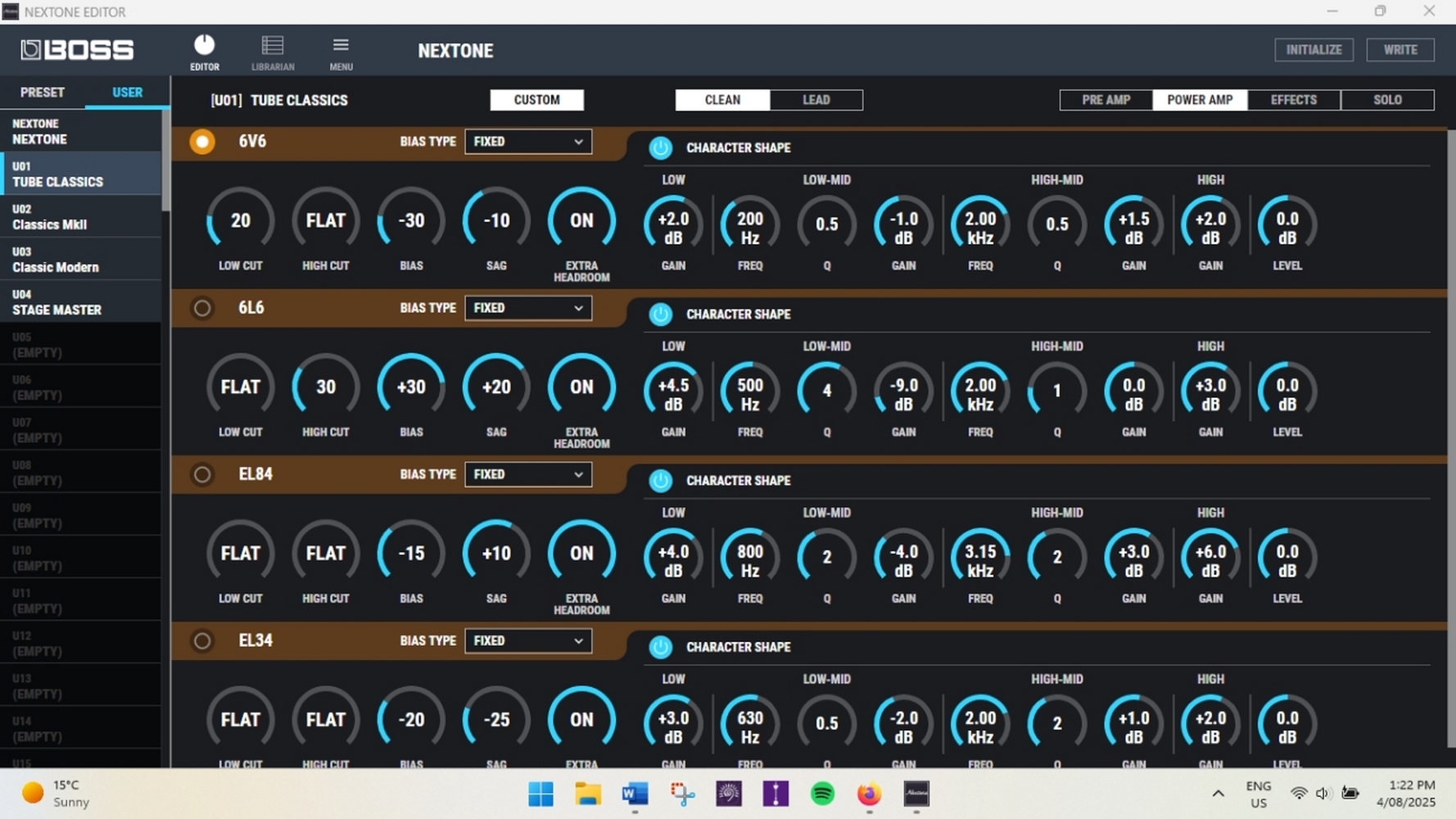The image size is (1456, 819).
Task: Open Firefox from taskbar
Action: click(869, 794)
